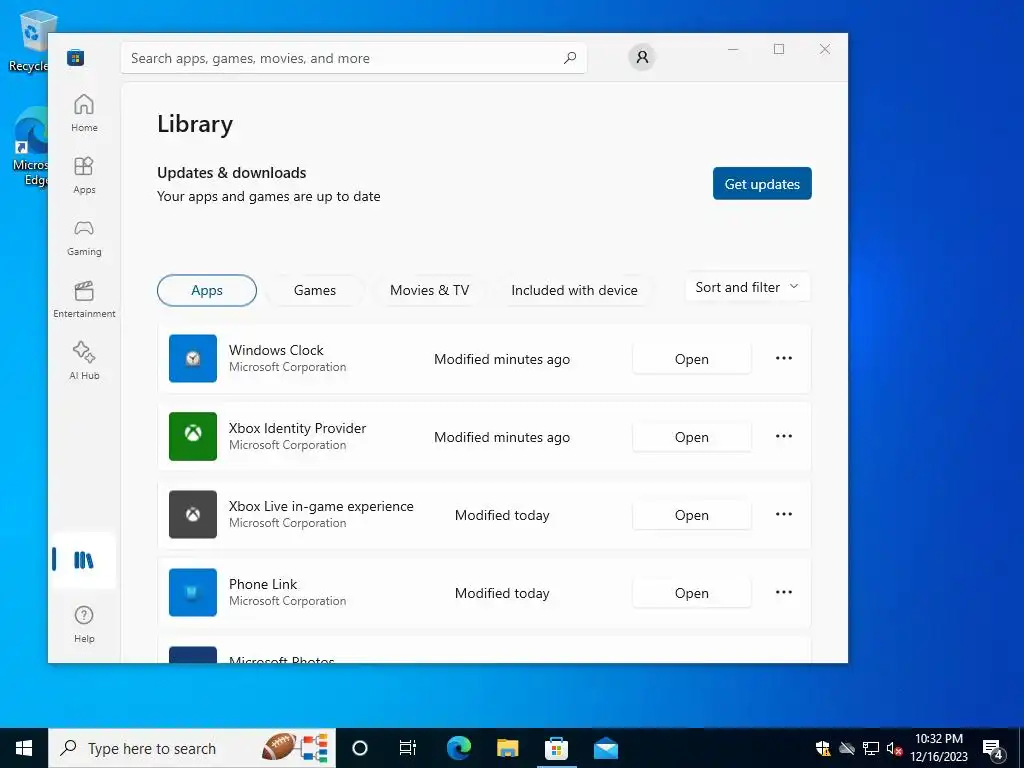The image size is (1024, 768).
Task: Open the Help section in sidebar
Action: coord(84,624)
